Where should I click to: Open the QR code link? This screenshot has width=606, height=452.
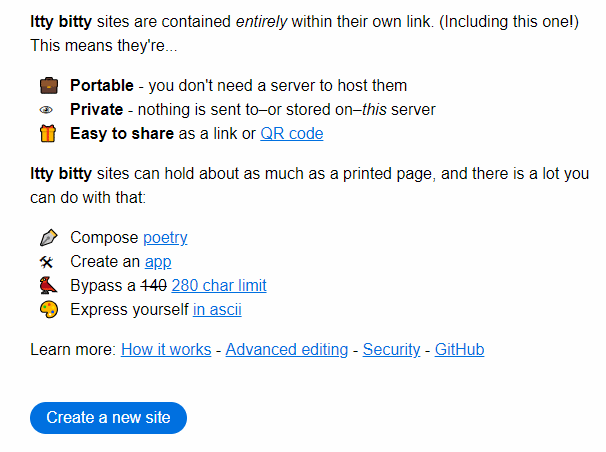click(x=292, y=134)
